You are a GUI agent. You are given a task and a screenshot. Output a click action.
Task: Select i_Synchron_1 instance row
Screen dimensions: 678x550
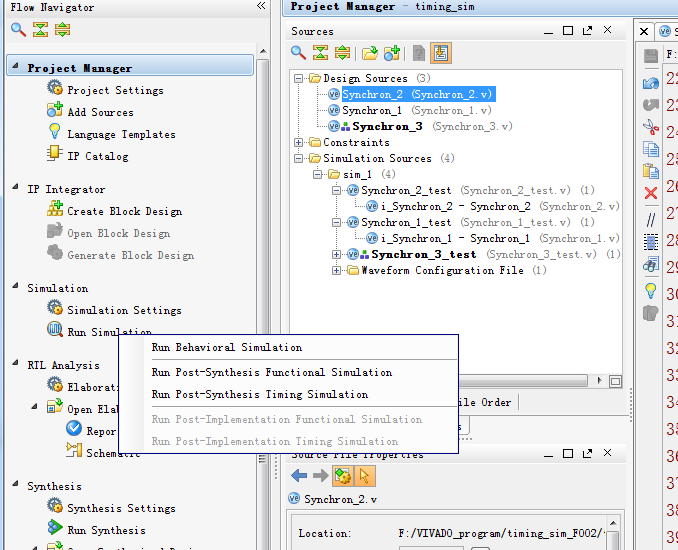point(493,238)
